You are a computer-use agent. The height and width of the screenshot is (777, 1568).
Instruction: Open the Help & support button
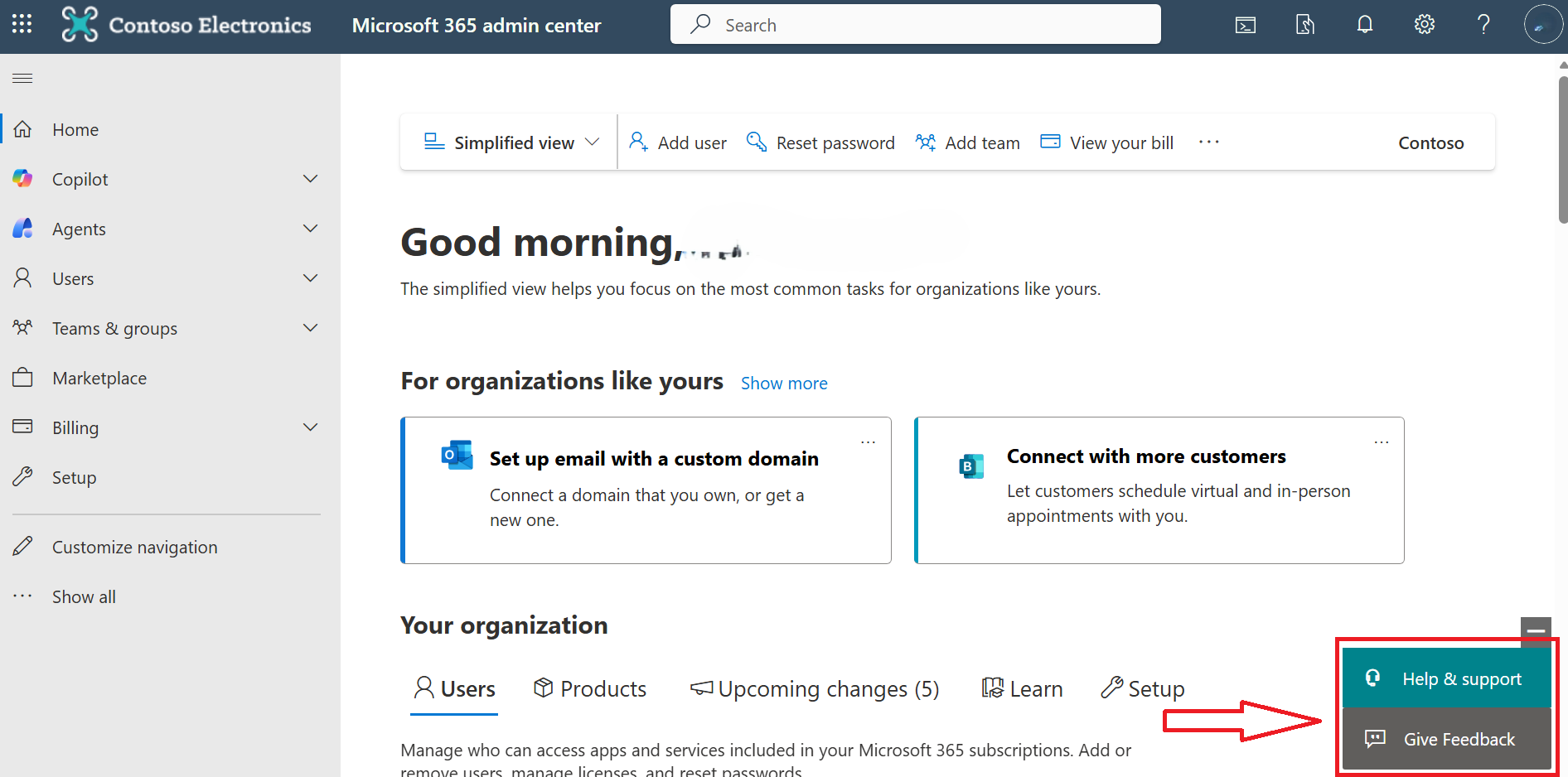(x=1447, y=678)
